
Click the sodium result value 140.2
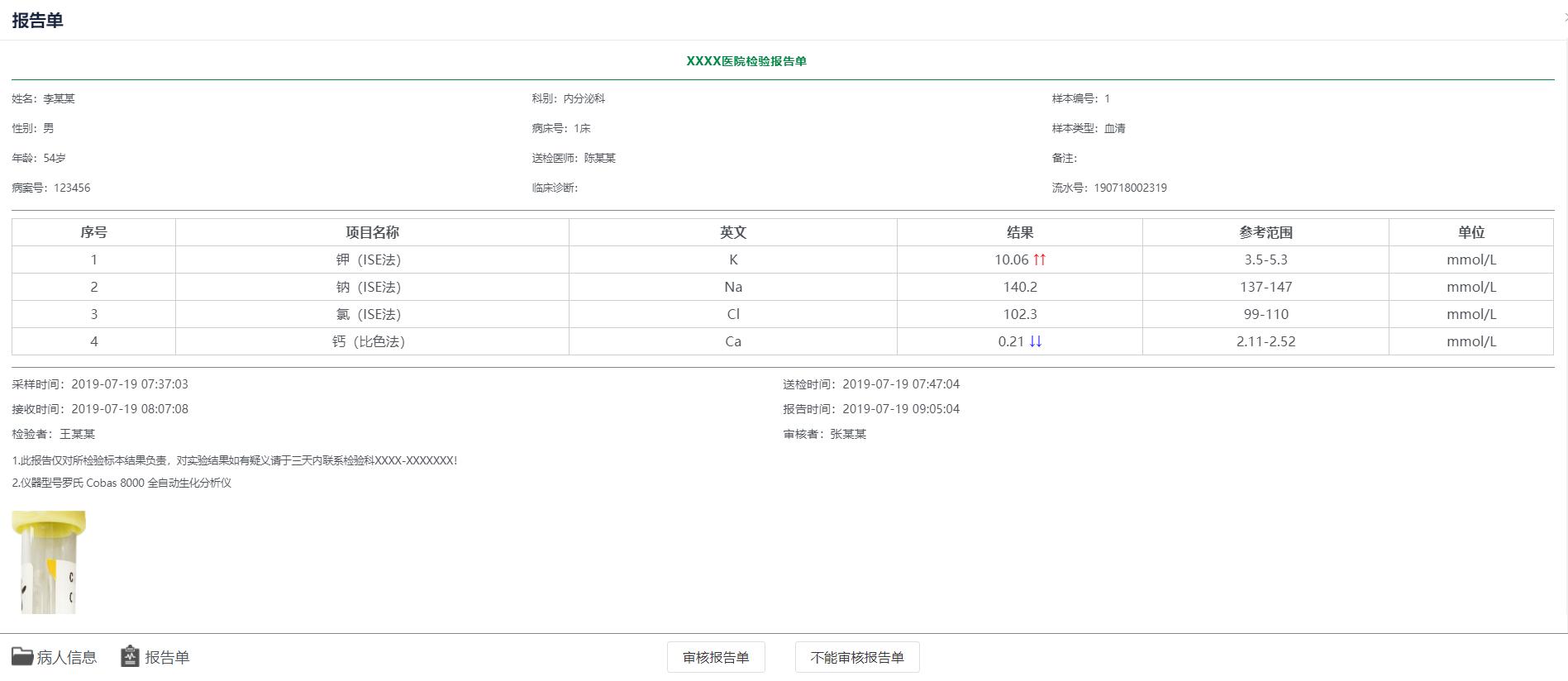[x=1019, y=287]
